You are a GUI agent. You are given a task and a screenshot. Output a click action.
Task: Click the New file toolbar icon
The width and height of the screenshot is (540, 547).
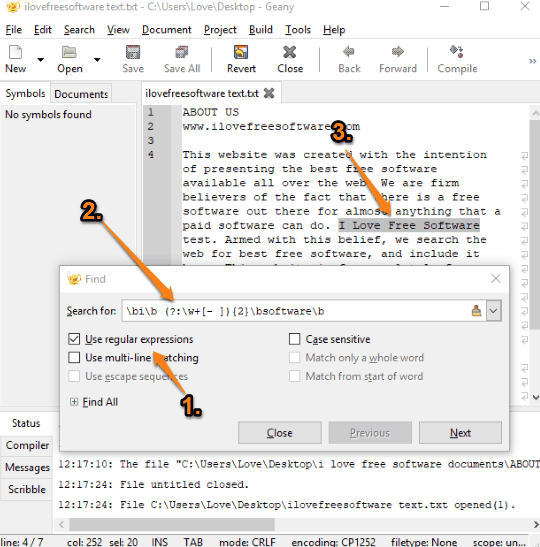click(x=15, y=52)
